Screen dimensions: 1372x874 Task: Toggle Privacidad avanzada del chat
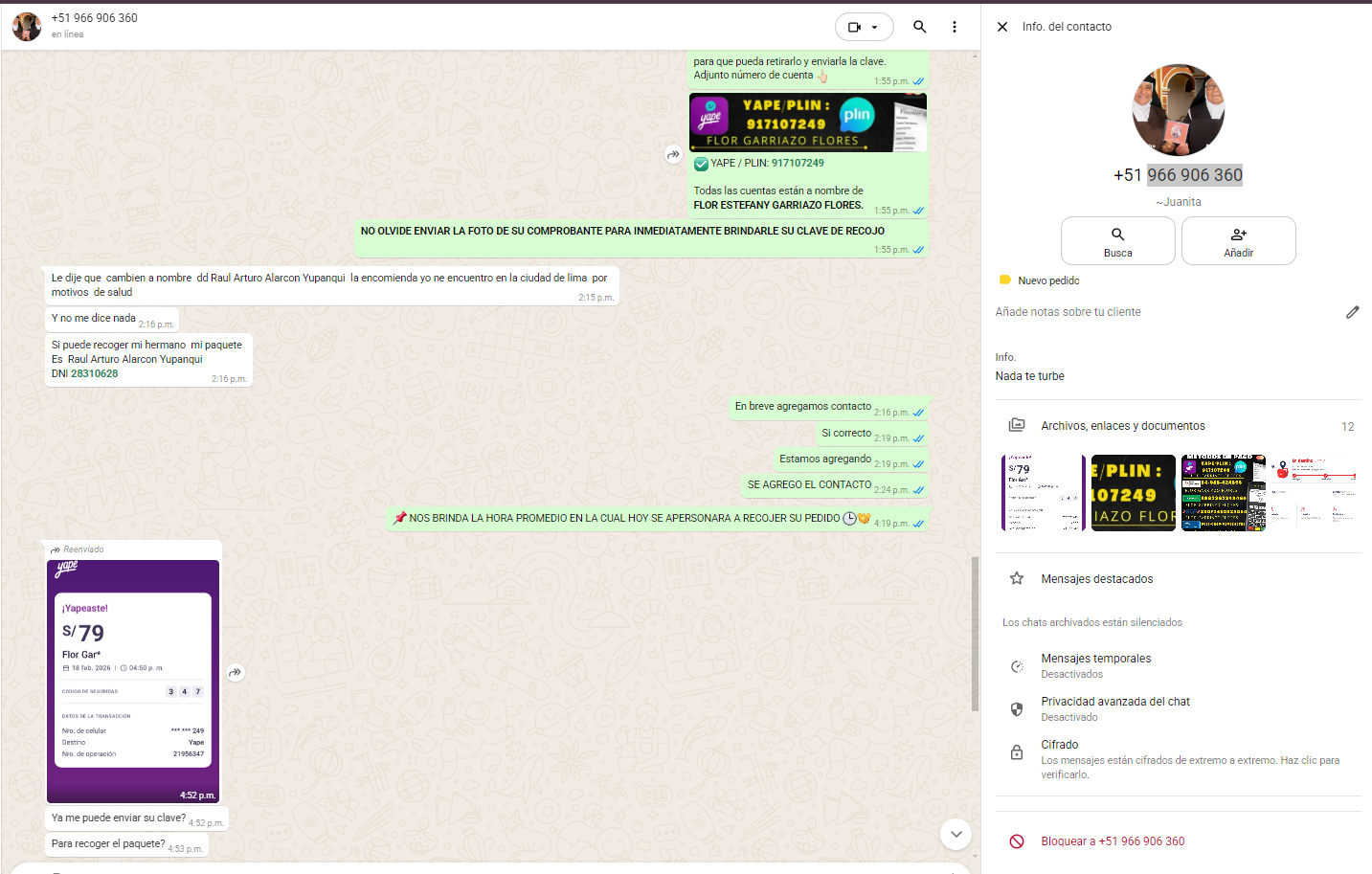(x=1114, y=708)
